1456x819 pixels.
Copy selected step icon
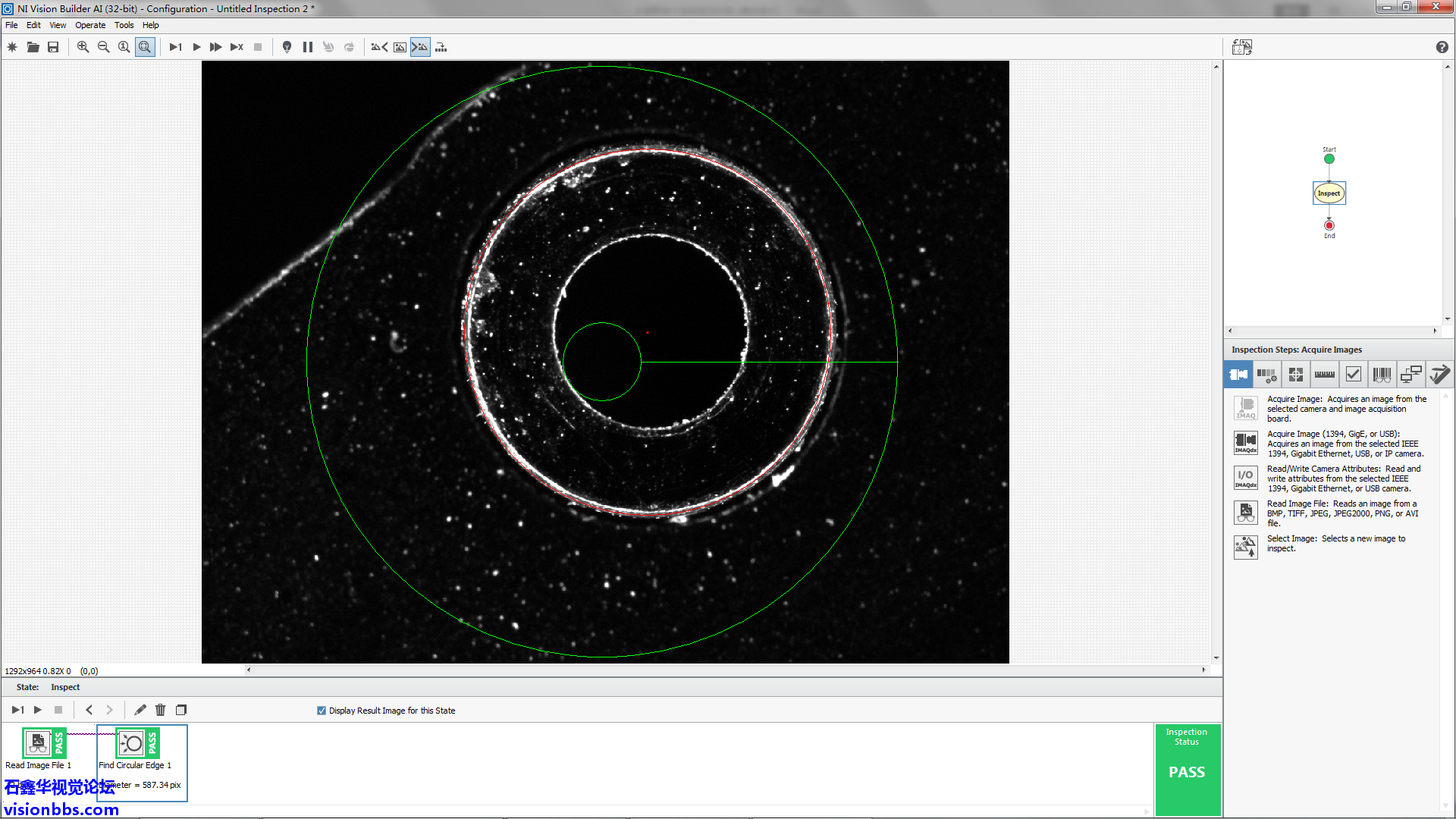click(181, 710)
